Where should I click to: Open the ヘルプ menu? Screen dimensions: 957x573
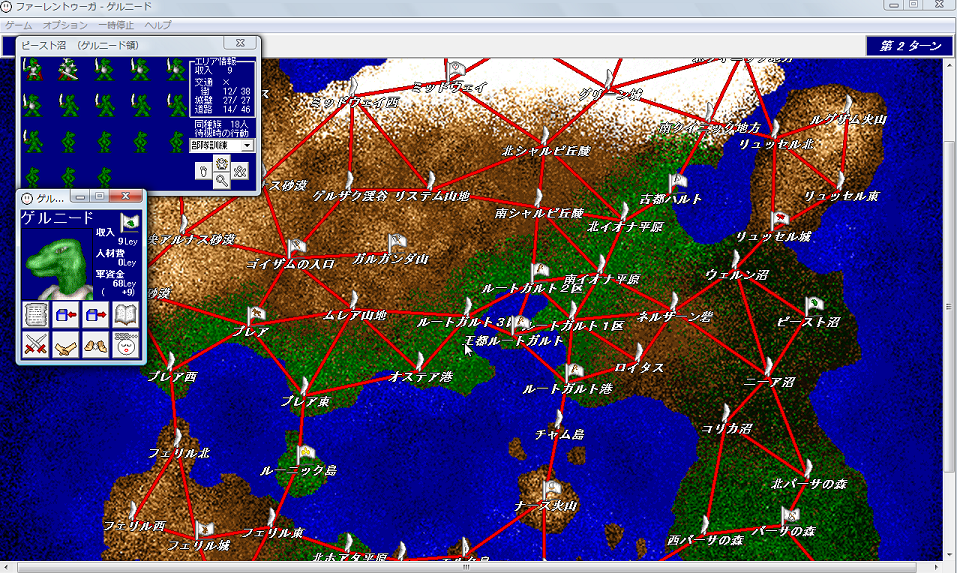(x=157, y=25)
